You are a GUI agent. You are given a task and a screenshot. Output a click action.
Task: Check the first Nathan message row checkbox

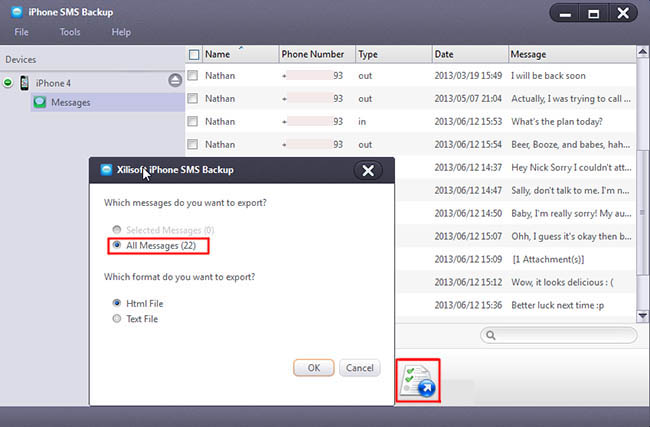click(194, 75)
